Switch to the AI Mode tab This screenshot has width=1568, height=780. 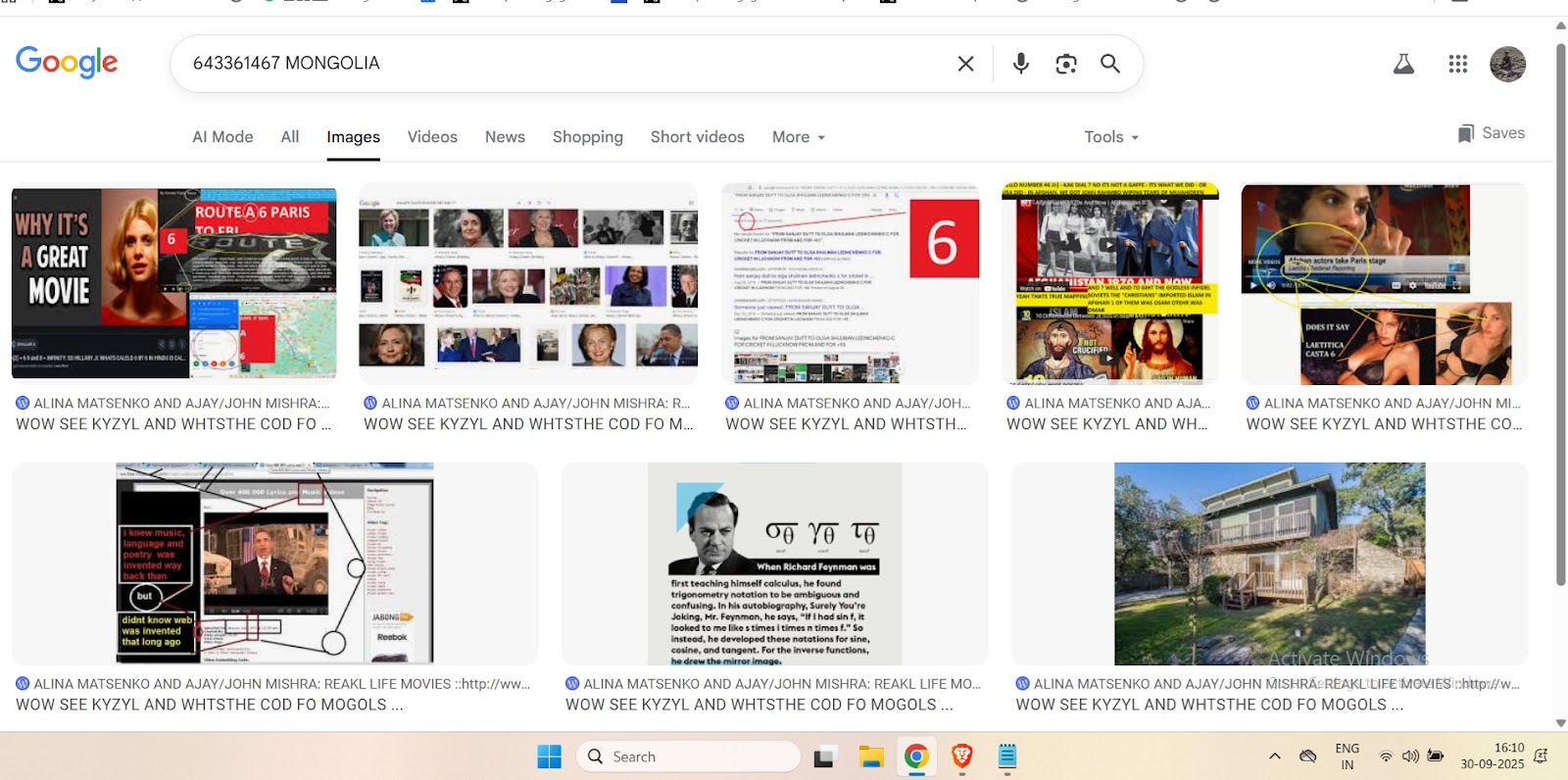(222, 137)
